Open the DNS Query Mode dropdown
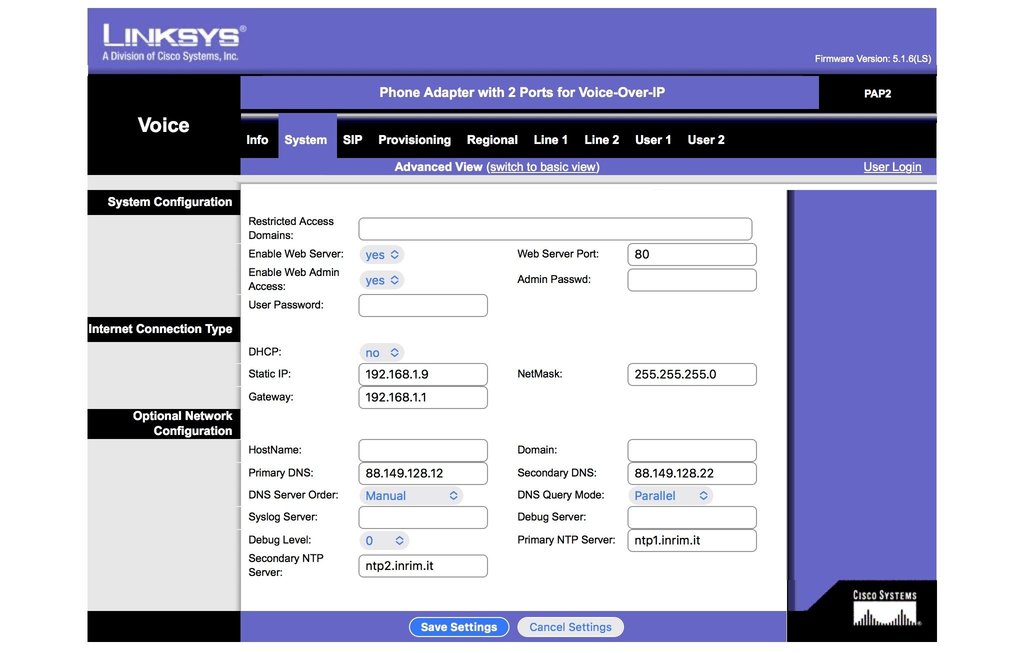1024x653 pixels. click(x=670, y=496)
